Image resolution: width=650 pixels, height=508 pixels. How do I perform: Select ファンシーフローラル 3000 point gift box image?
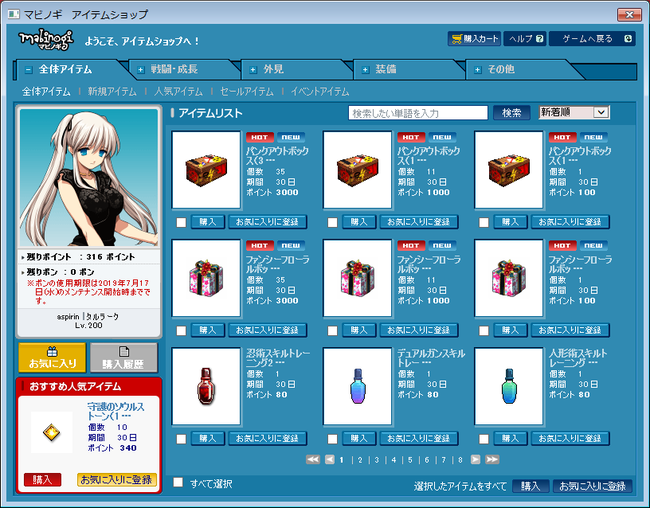tap(206, 278)
